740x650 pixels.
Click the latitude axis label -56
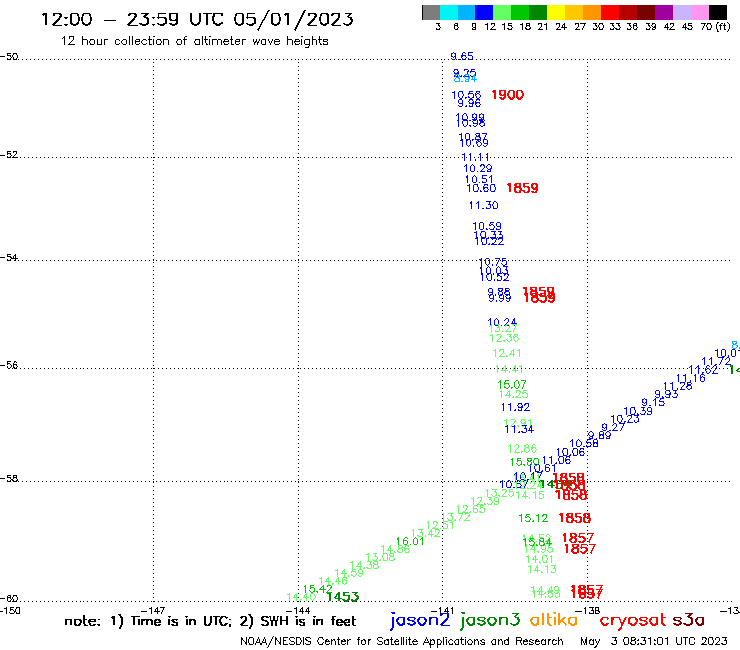click(9, 365)
